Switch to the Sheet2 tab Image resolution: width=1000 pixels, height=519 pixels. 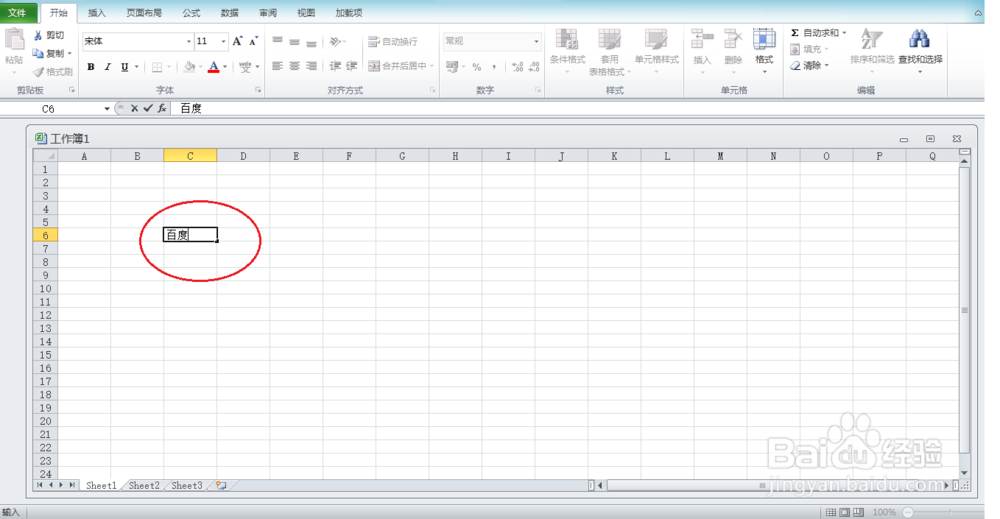[x=144, y=486]
